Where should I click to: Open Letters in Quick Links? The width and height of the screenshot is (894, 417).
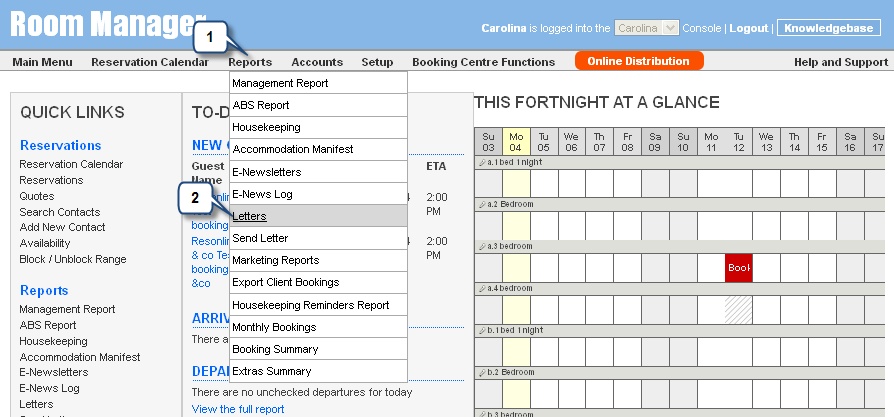coord(36,404)
